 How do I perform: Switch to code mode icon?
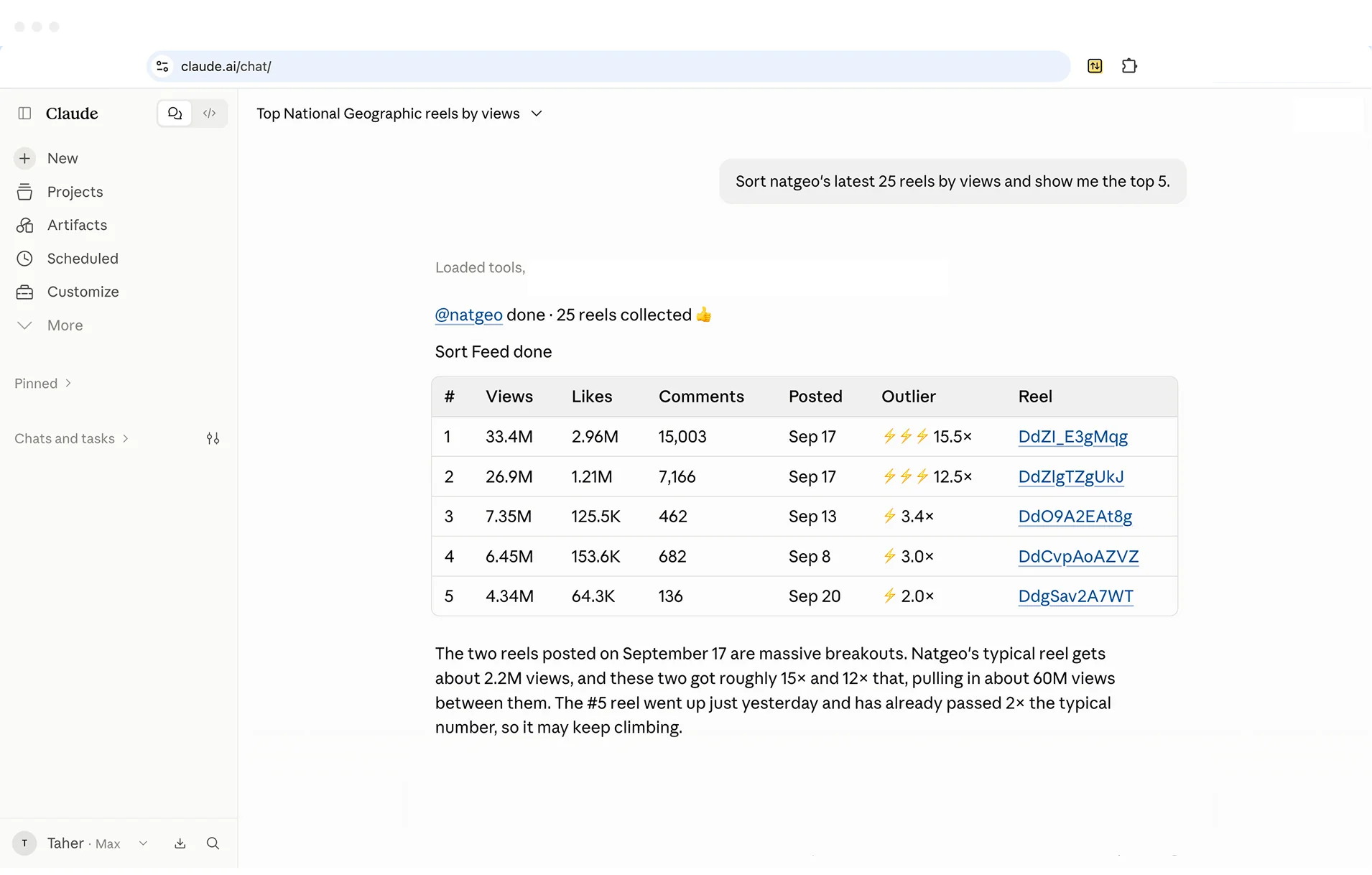click(x=210, y=114)
